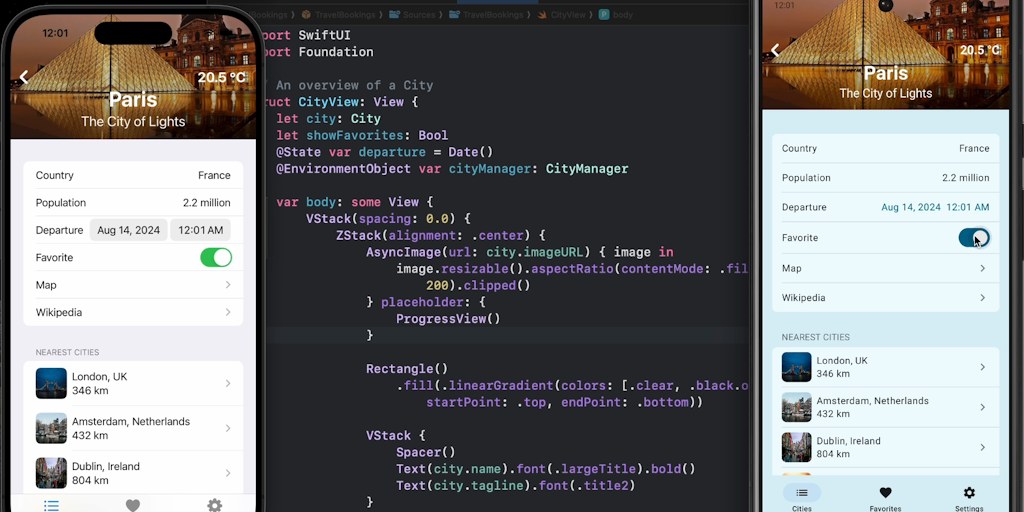The image size is (1024, 512).
Task: Tap the back chevron on the iOS phone
Action: click(24, 77)
